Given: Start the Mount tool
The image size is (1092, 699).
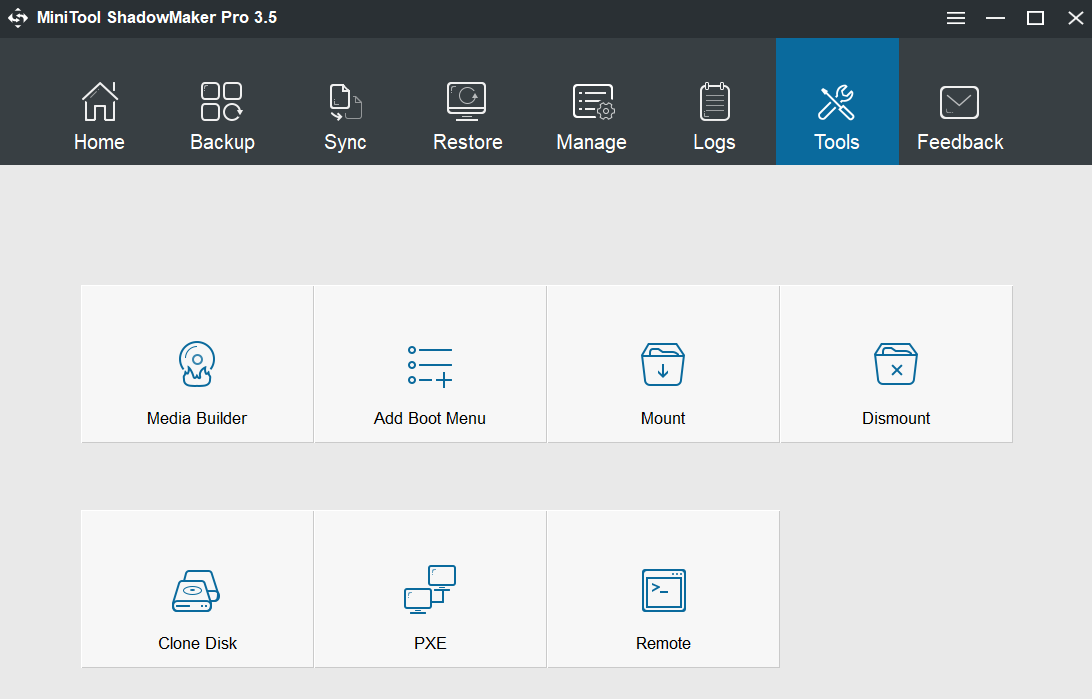Looking at the screenshot, I should pos(663,363).
